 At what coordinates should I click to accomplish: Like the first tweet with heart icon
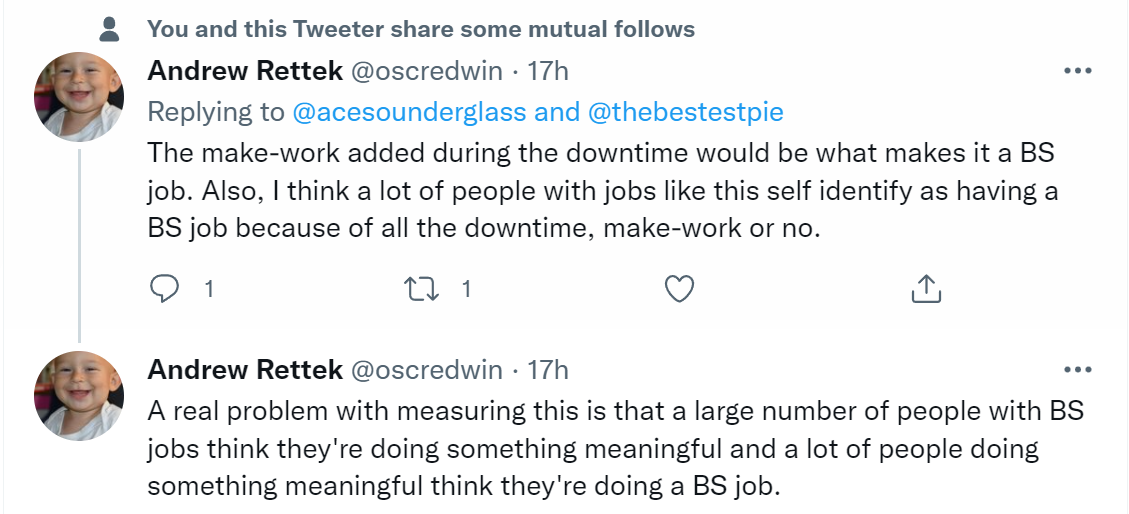680,289
